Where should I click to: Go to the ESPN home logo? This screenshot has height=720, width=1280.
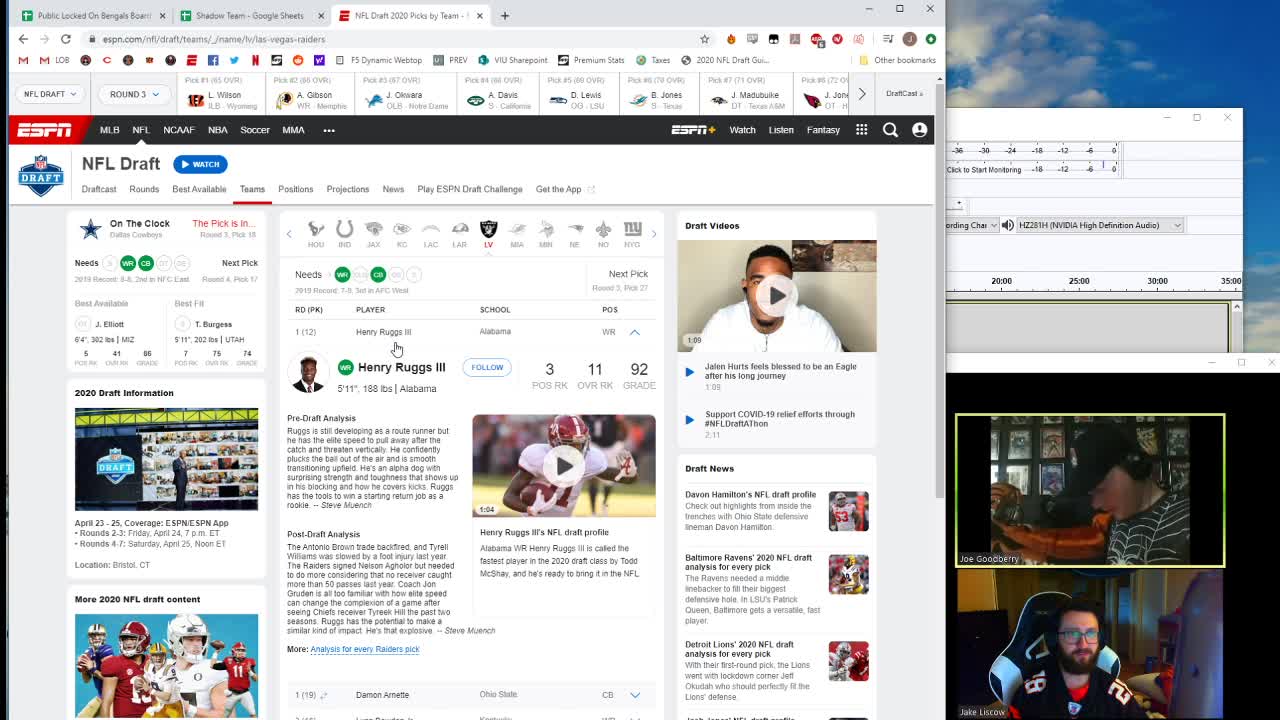(45, 130)
